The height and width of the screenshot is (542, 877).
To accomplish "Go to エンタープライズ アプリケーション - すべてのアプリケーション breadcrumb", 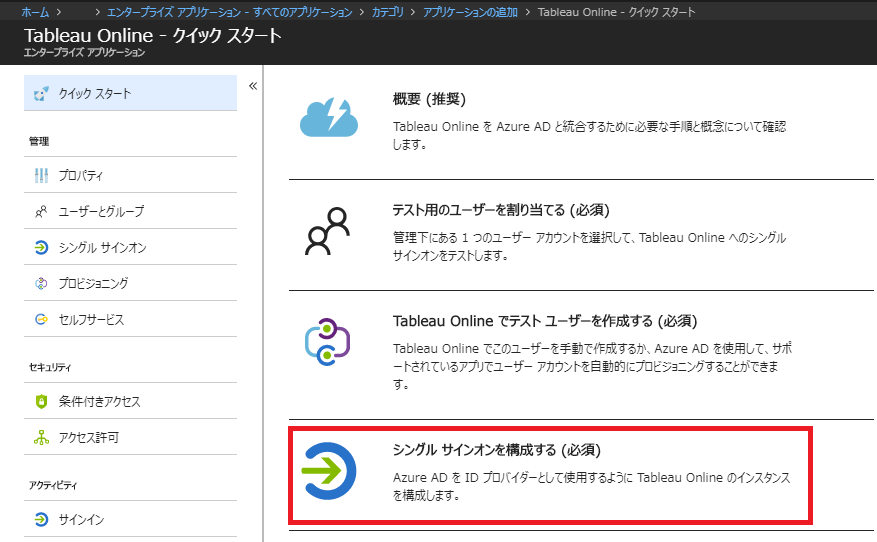I will tap(229, 12).
